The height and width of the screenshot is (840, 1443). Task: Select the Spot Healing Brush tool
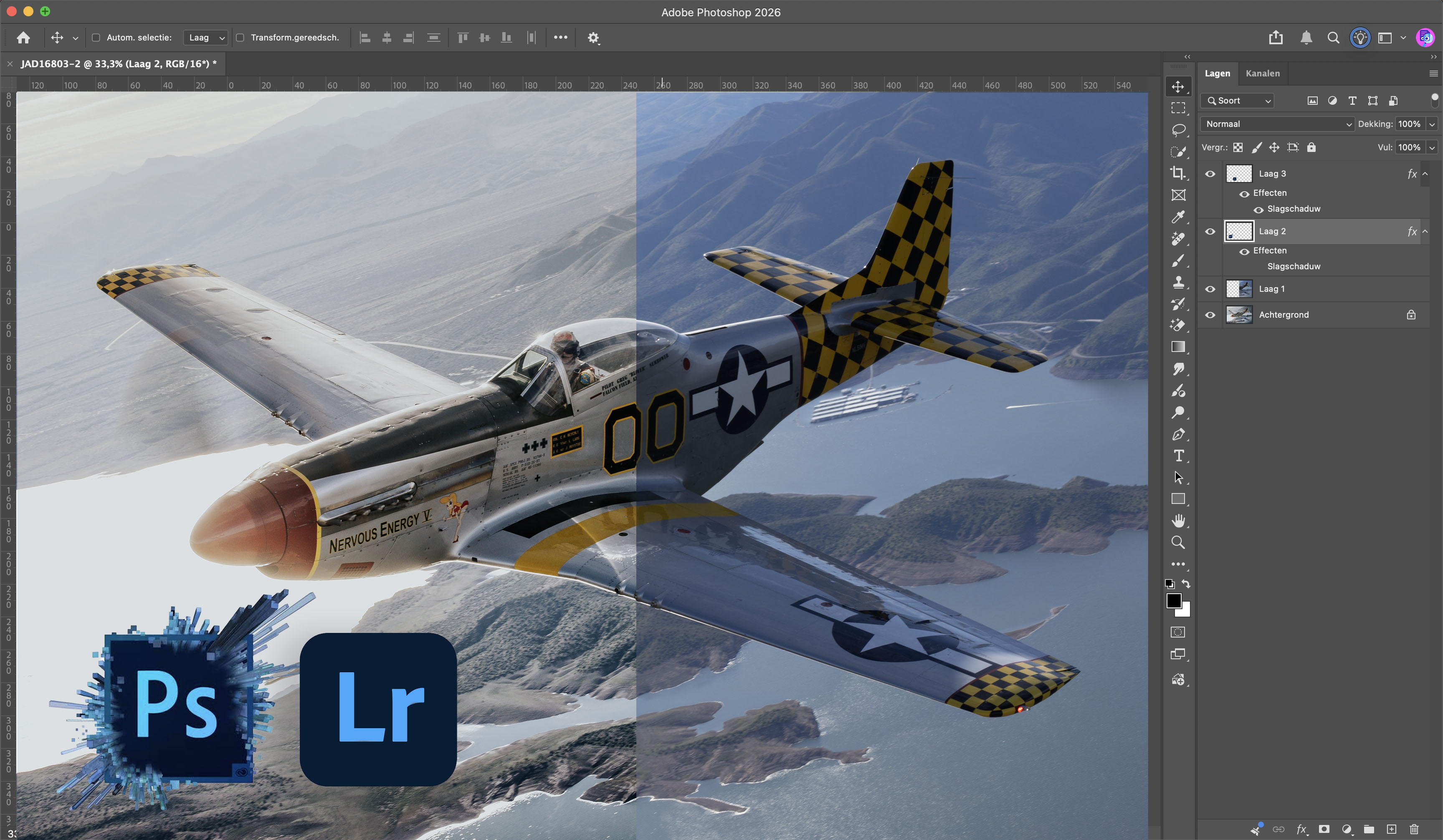[x=1178, y=239]
